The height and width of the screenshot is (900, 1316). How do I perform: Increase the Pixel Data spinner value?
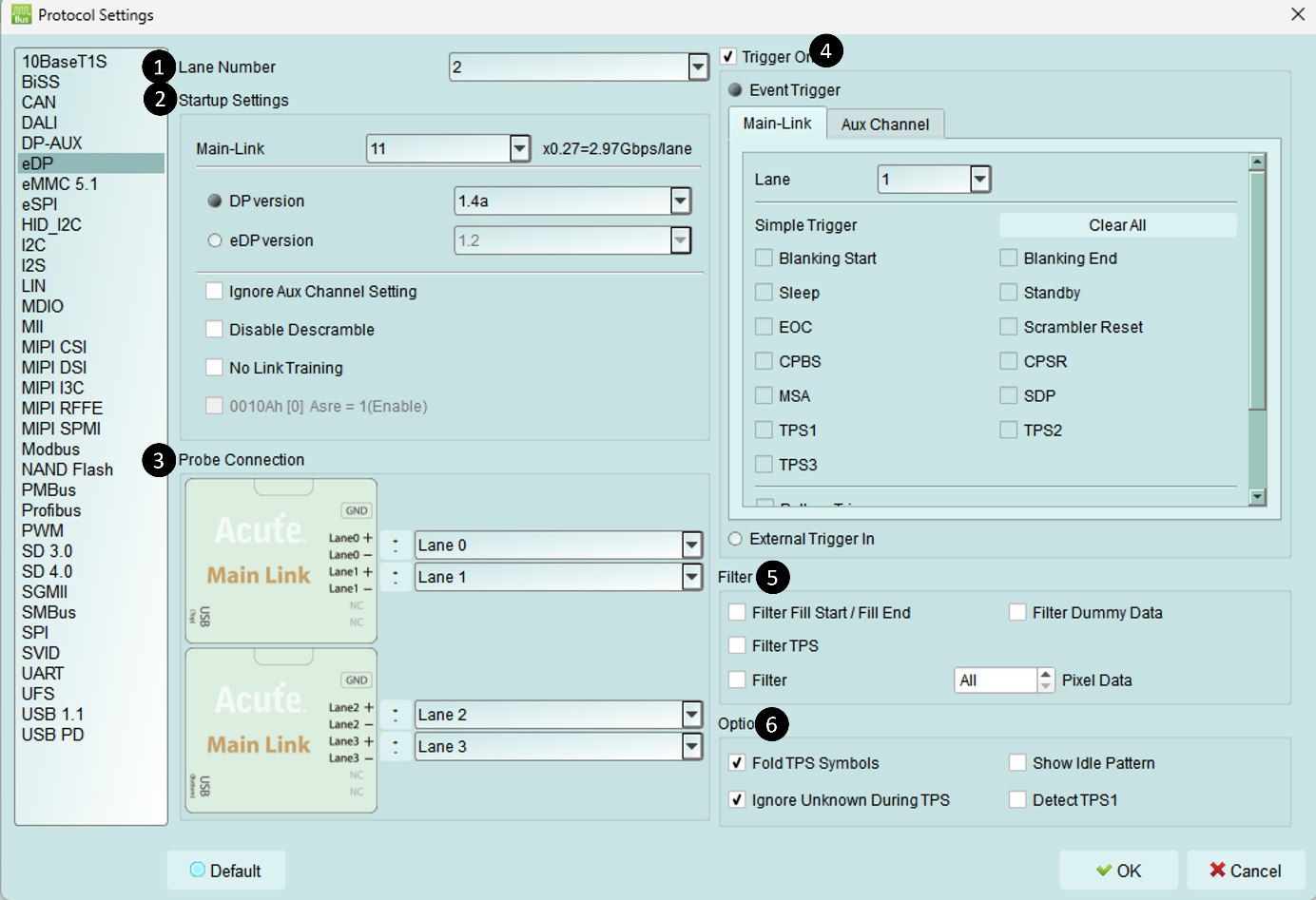coord(1046,674)
